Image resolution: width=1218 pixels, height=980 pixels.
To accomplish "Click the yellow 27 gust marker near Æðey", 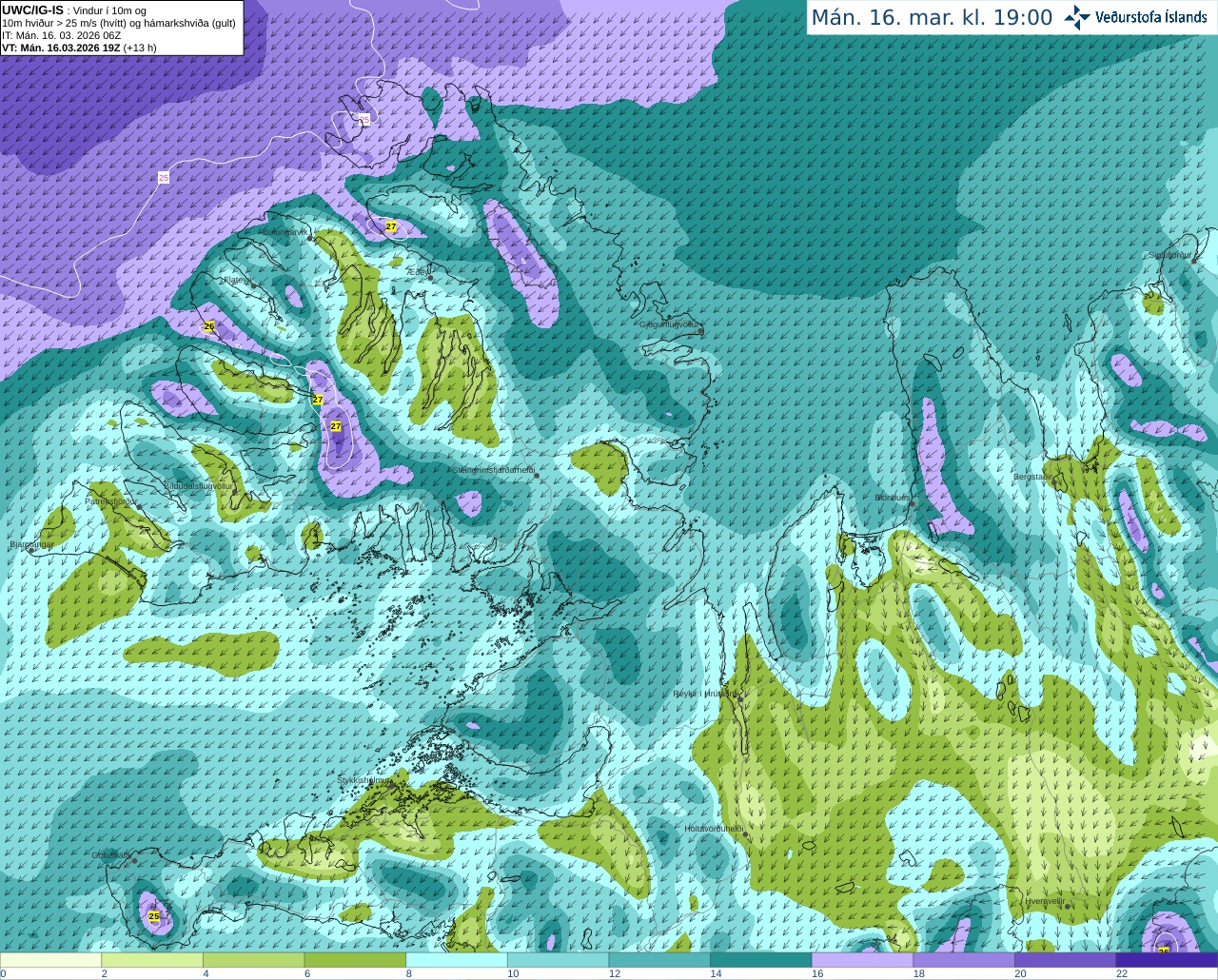I will click(x=390, y=226).
